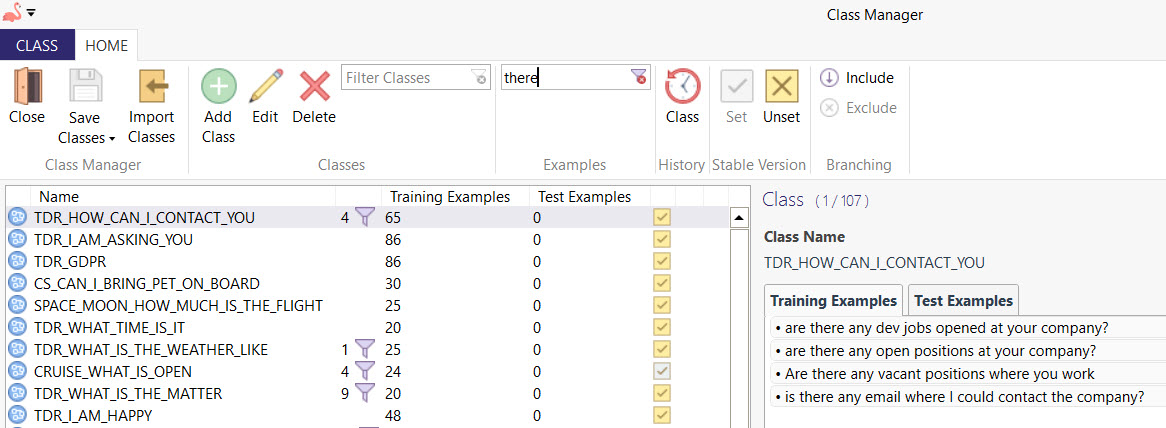
Task: Click the Close door icon
Action: [x=27, y=86]
